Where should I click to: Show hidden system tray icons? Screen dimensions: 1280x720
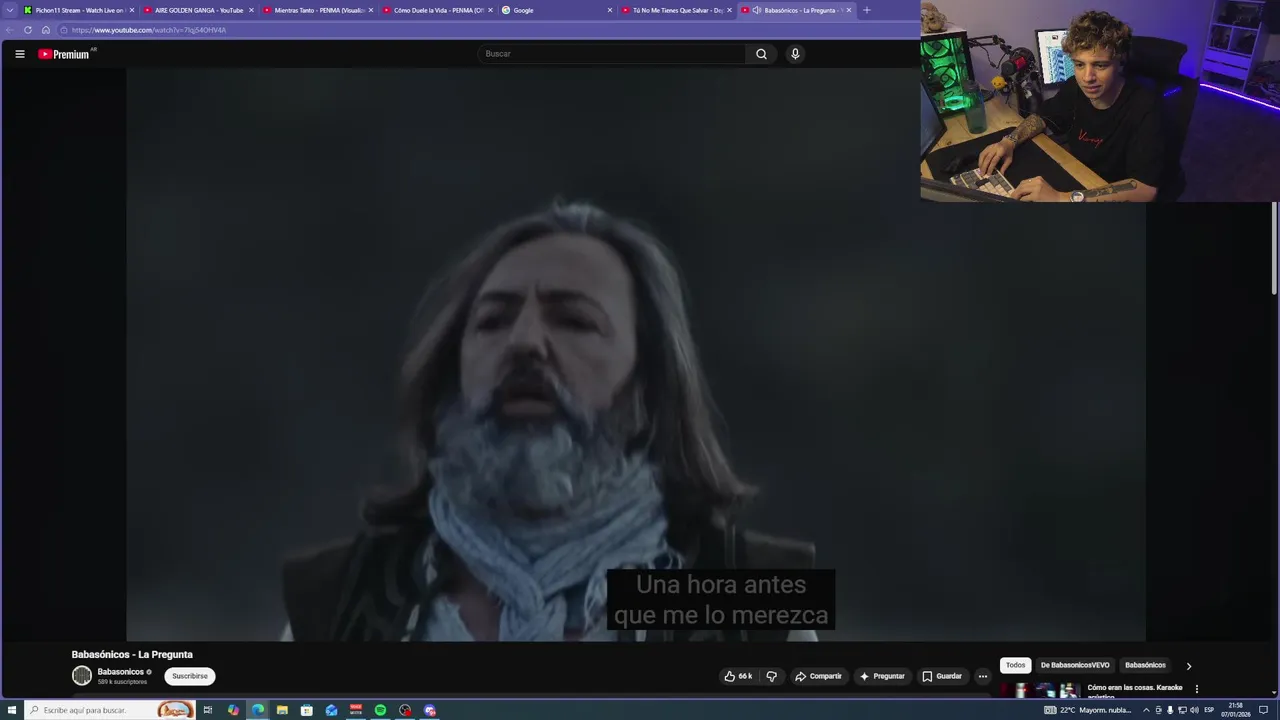pyautogui.click(x=1146, y=710)
